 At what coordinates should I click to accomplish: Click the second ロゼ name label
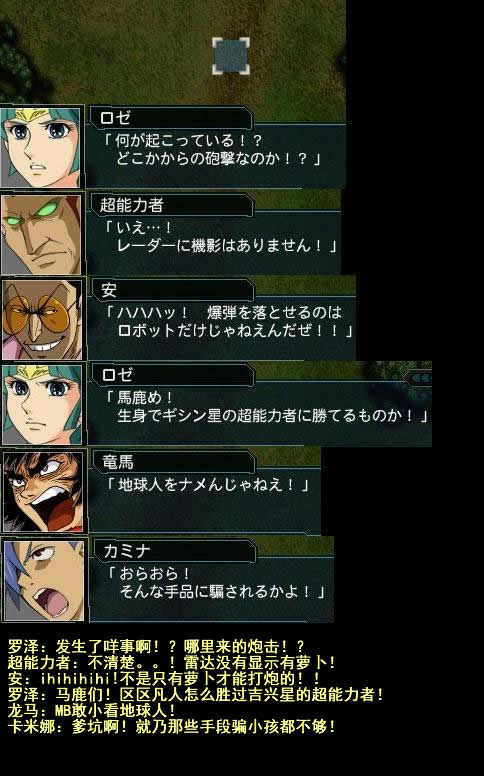coord(117,375)
